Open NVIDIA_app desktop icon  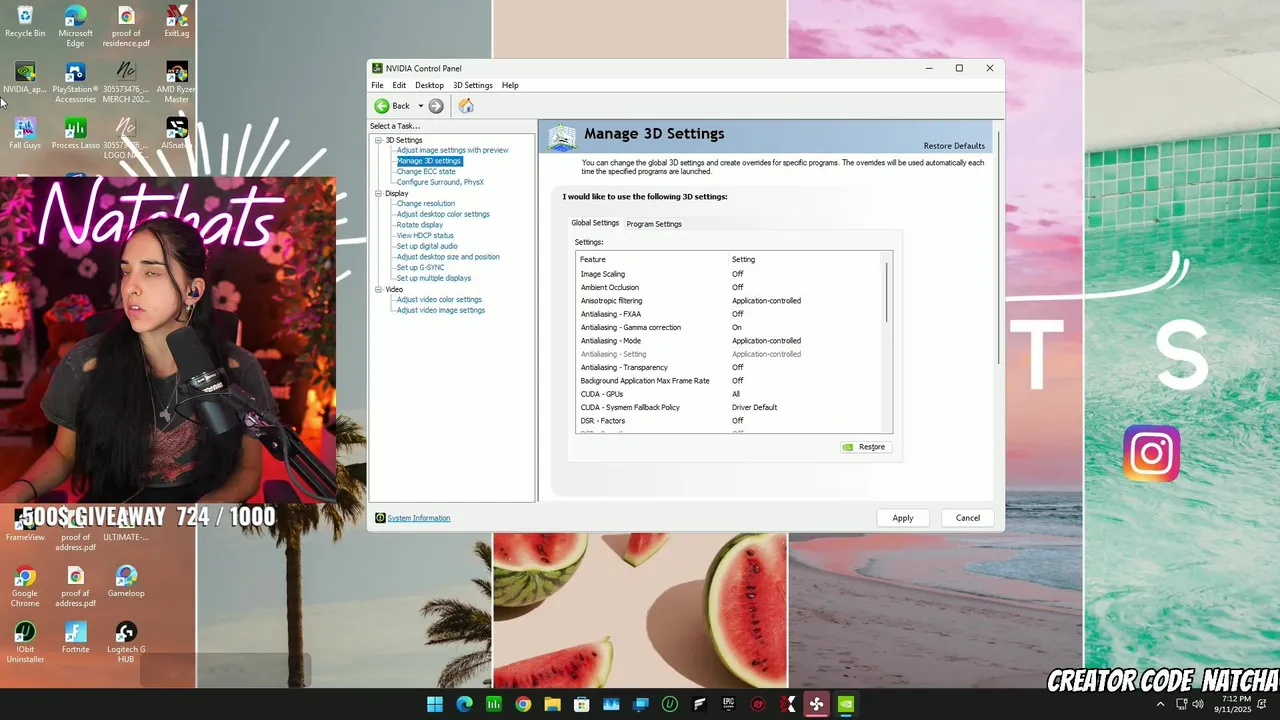(x=25, y=78)
